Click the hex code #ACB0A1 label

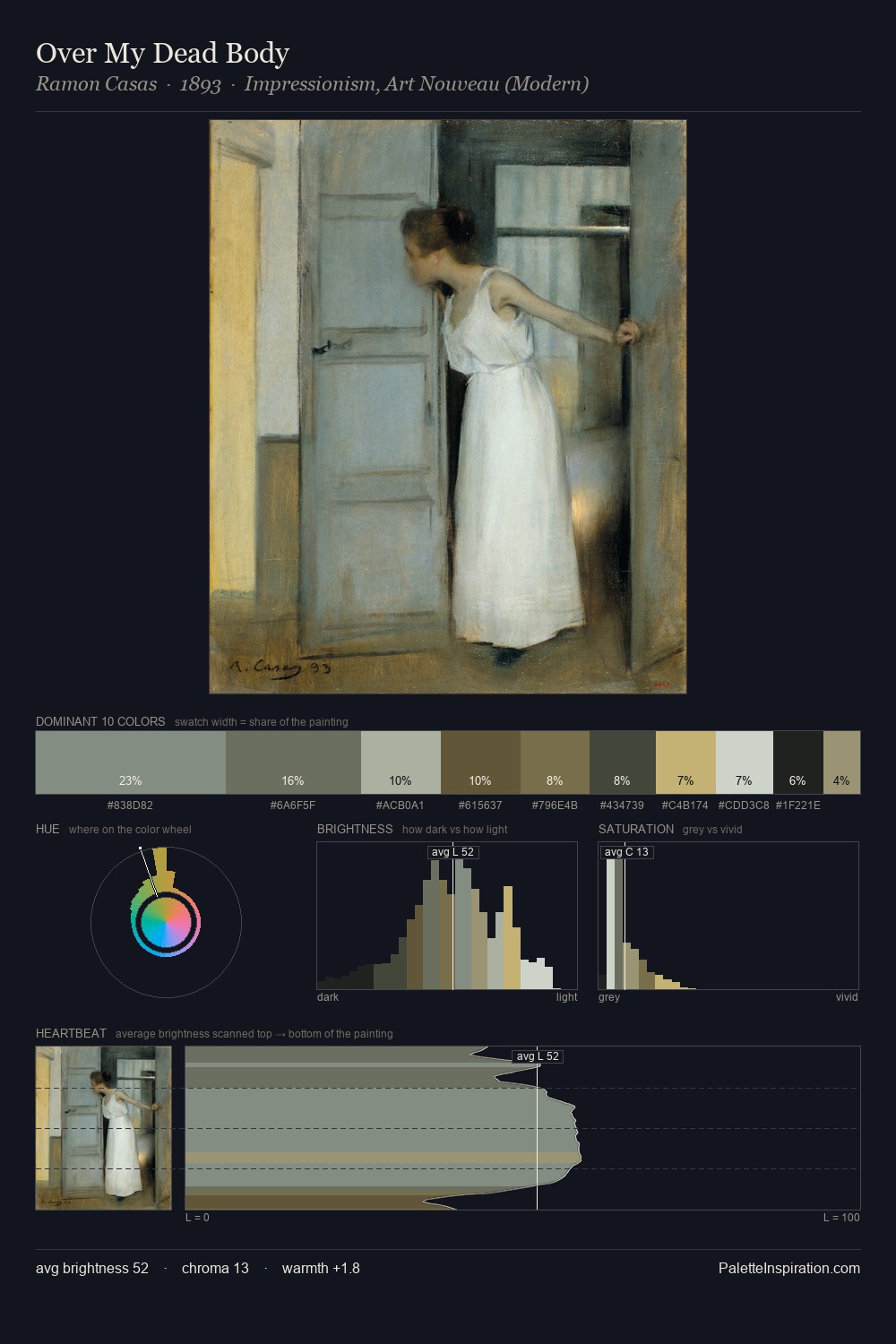401,806
